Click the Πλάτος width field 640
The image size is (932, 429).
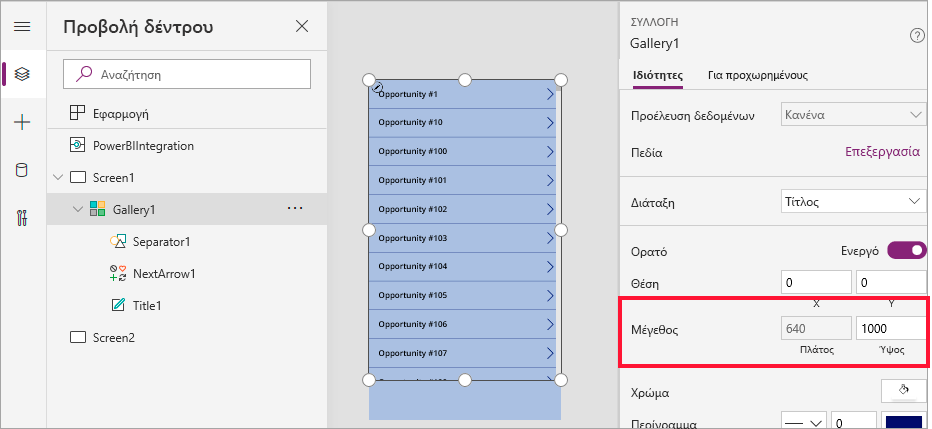(x=817, y=328)
